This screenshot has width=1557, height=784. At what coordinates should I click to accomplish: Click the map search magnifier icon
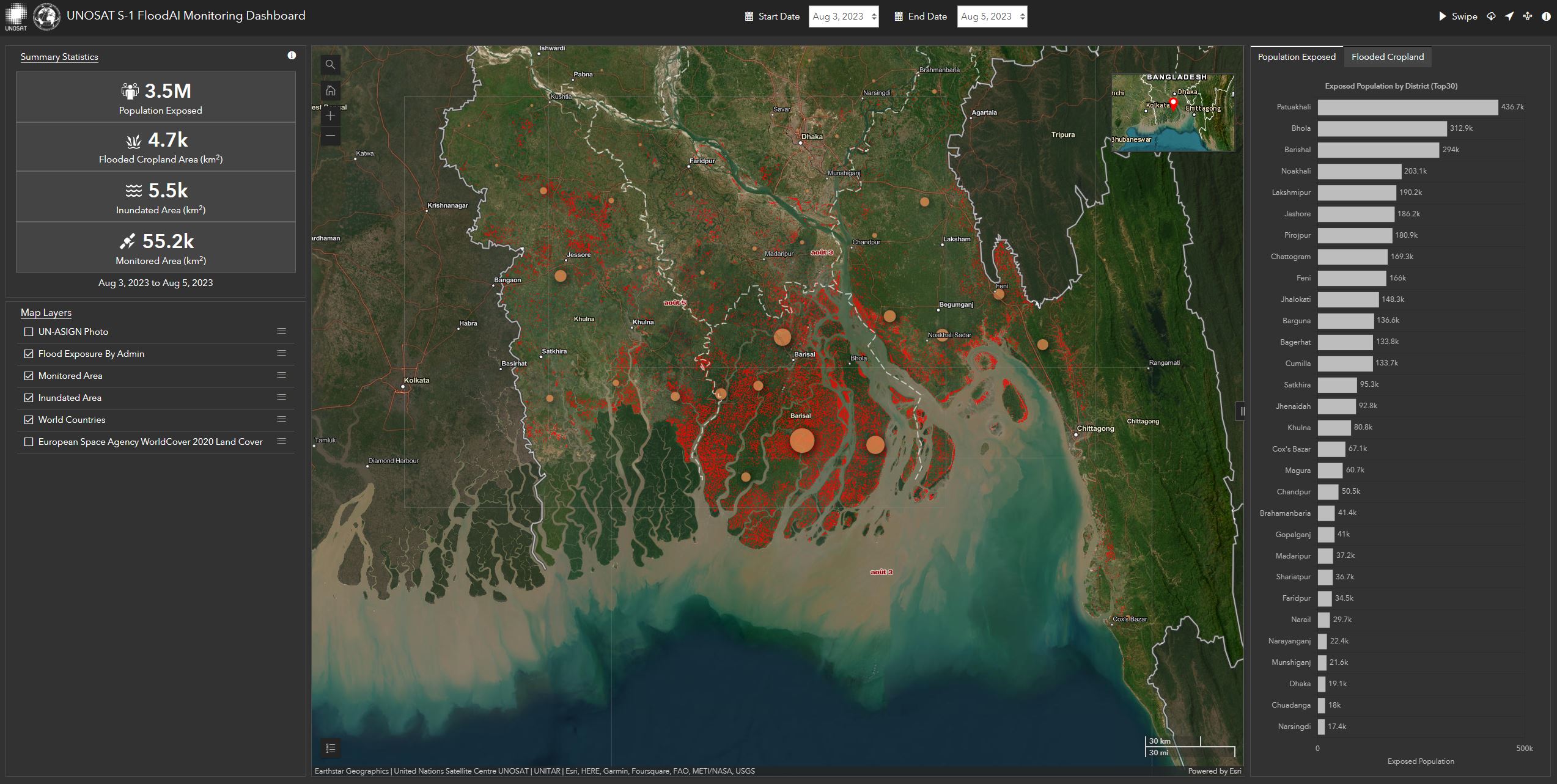330,65
